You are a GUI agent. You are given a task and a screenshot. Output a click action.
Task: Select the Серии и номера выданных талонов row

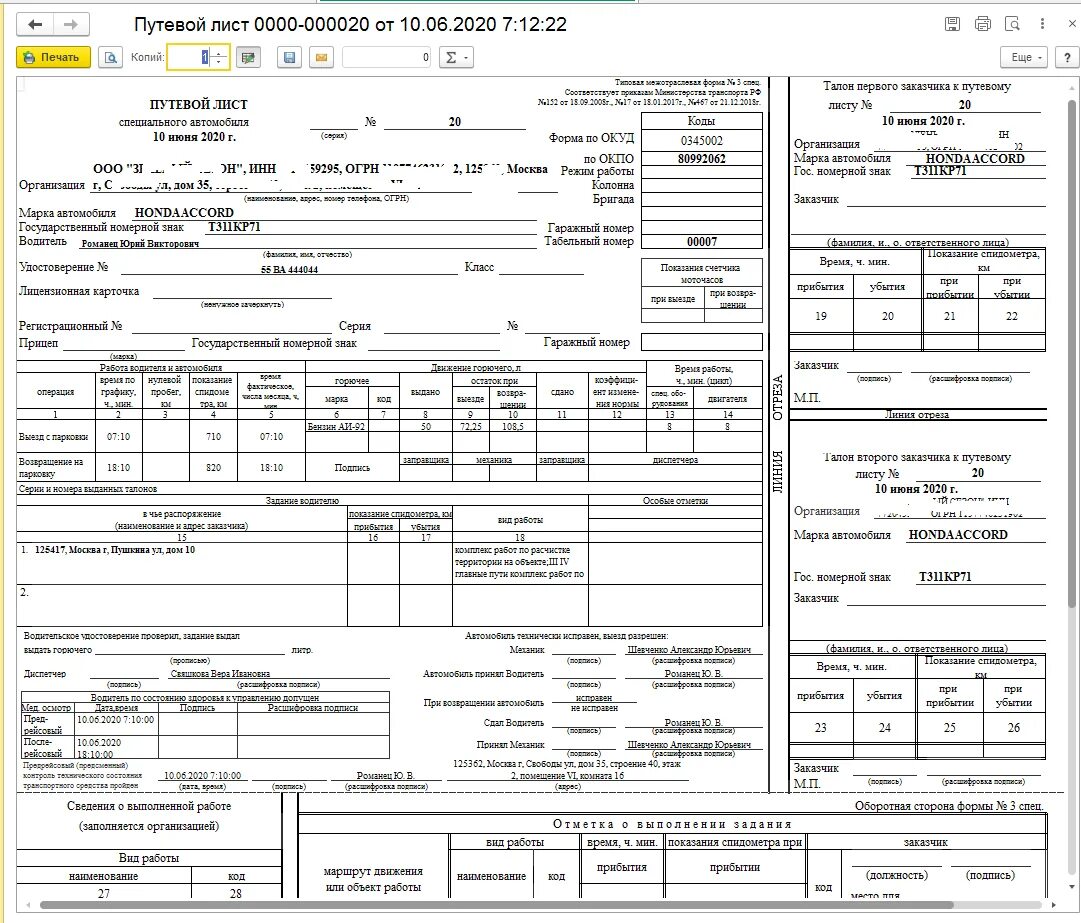(x=390, y=489)
